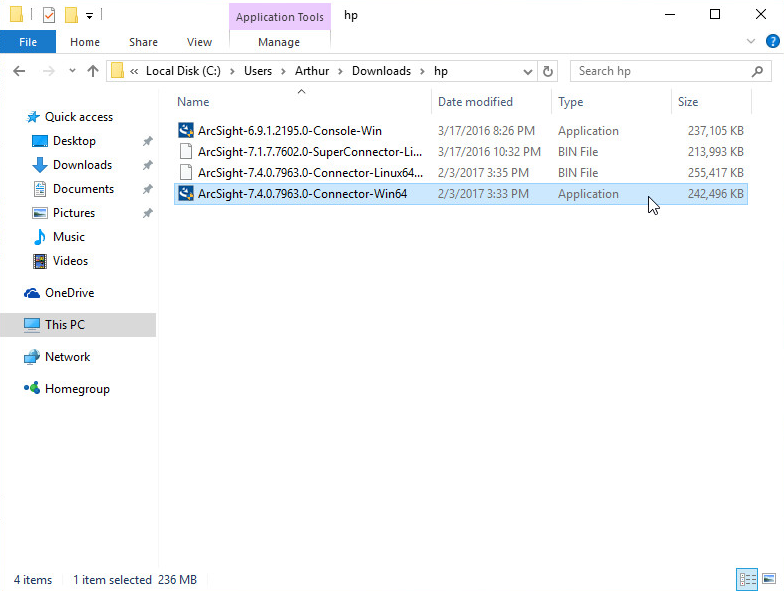784x591 pixels.
Task: Click the Up directory arrow icon
Action: (93, 71)
